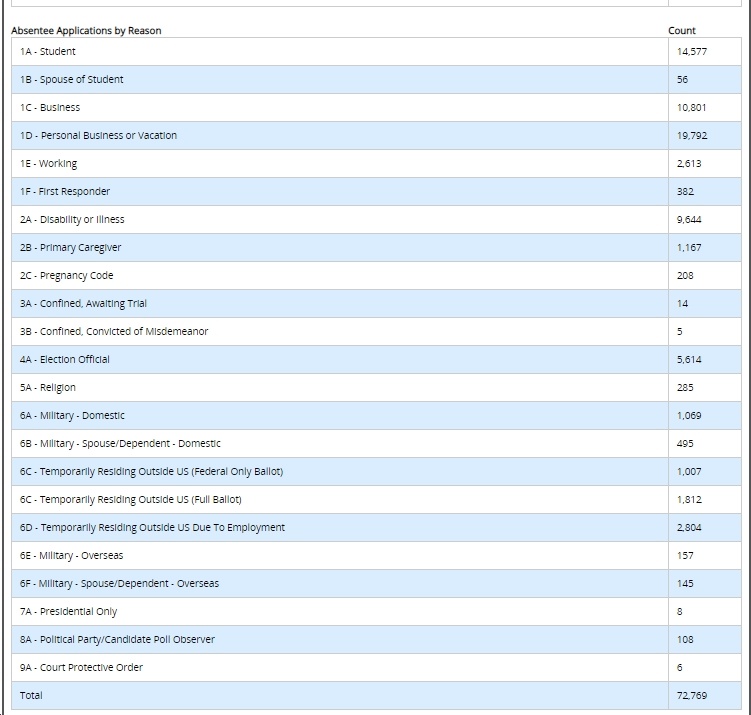This screenshot has height=715, width=751.
Task: Click the count 14,577 for Student
Action: (692, 51)
